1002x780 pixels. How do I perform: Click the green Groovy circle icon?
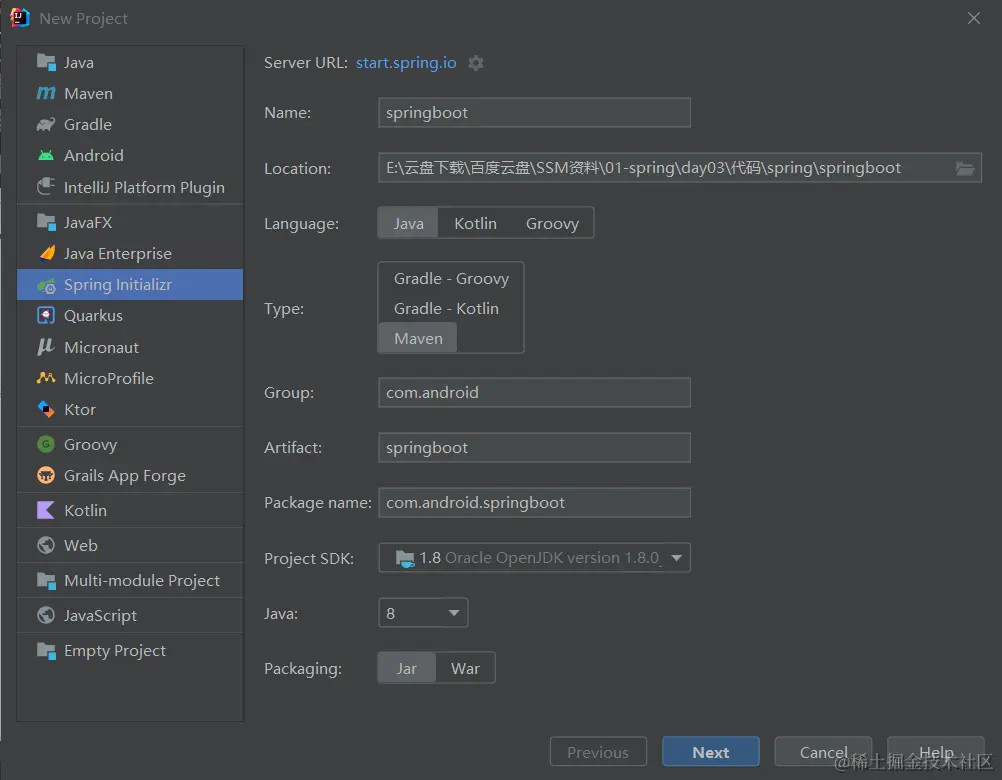(46, 444)
